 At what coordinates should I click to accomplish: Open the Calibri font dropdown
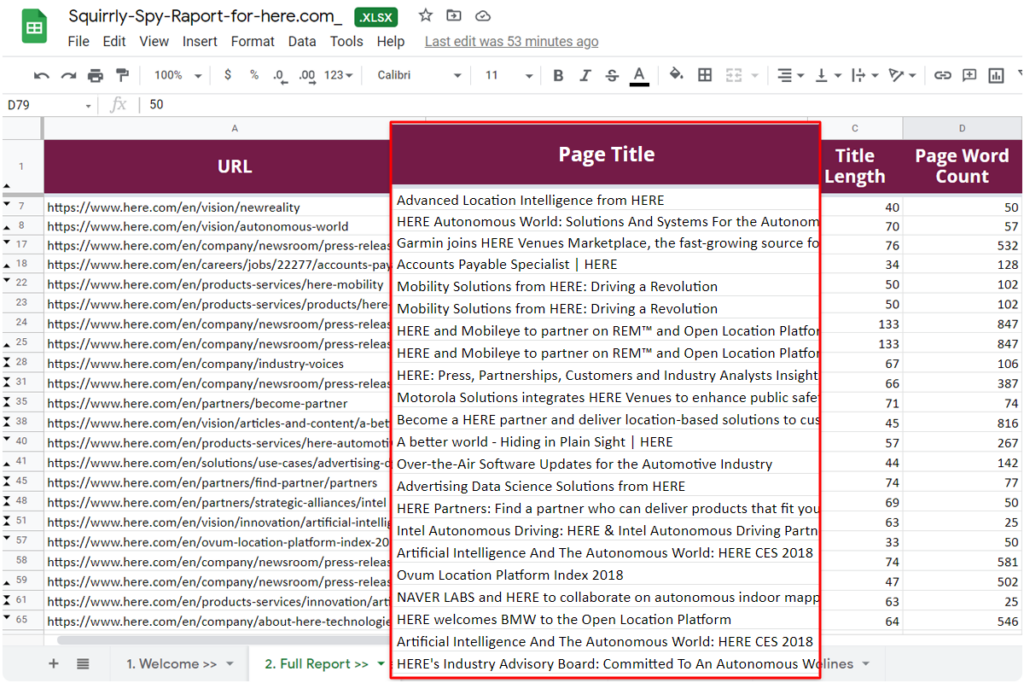tap(419, 76)
